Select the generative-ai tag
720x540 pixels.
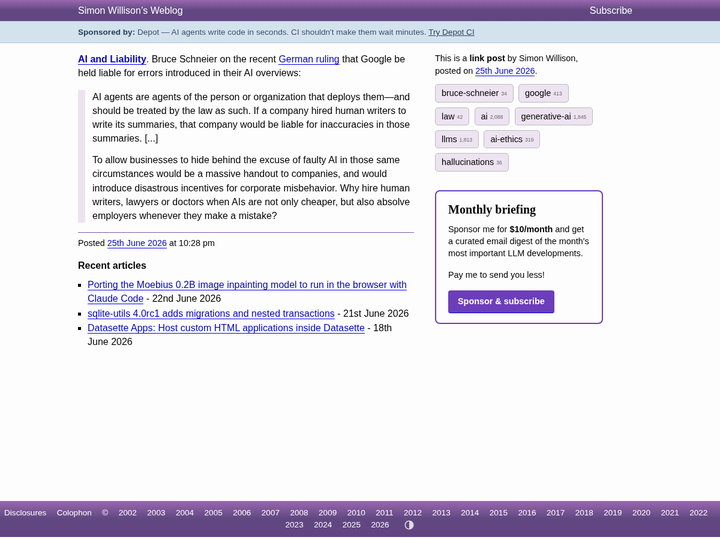pyautogui.click(x=553, y=116)
